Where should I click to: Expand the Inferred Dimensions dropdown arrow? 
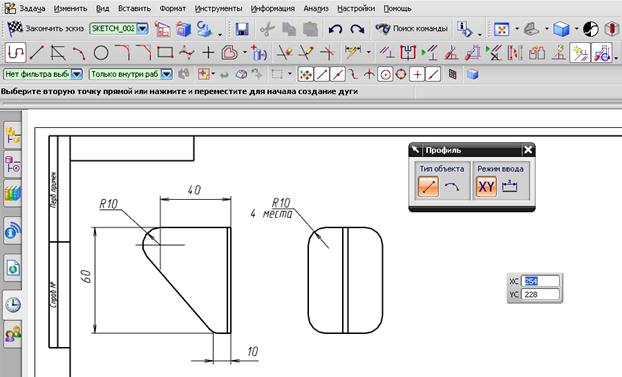[x=369, y=52]
